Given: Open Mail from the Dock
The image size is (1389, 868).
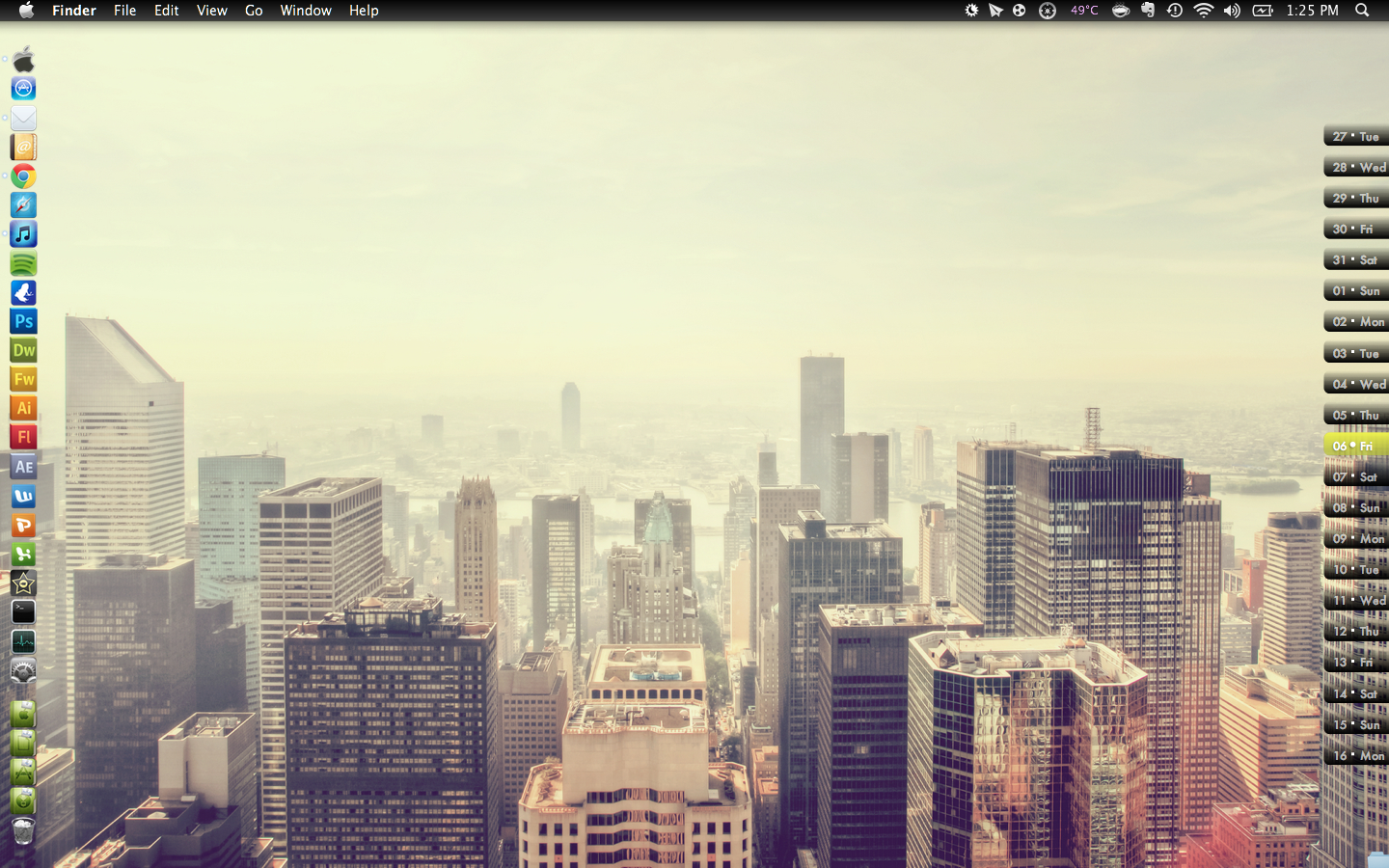Looking at the screenshot, I should click(23, 118).
